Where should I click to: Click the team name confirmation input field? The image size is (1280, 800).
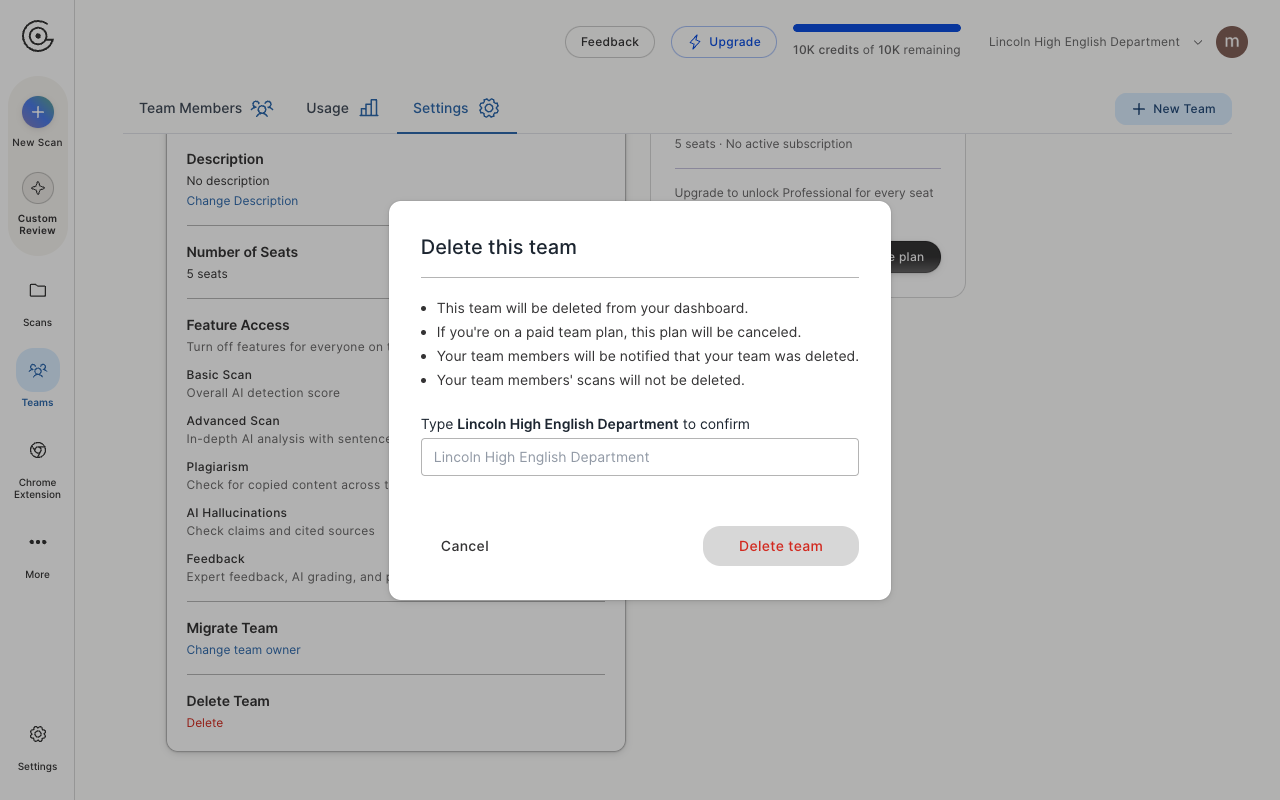point(640,457)
